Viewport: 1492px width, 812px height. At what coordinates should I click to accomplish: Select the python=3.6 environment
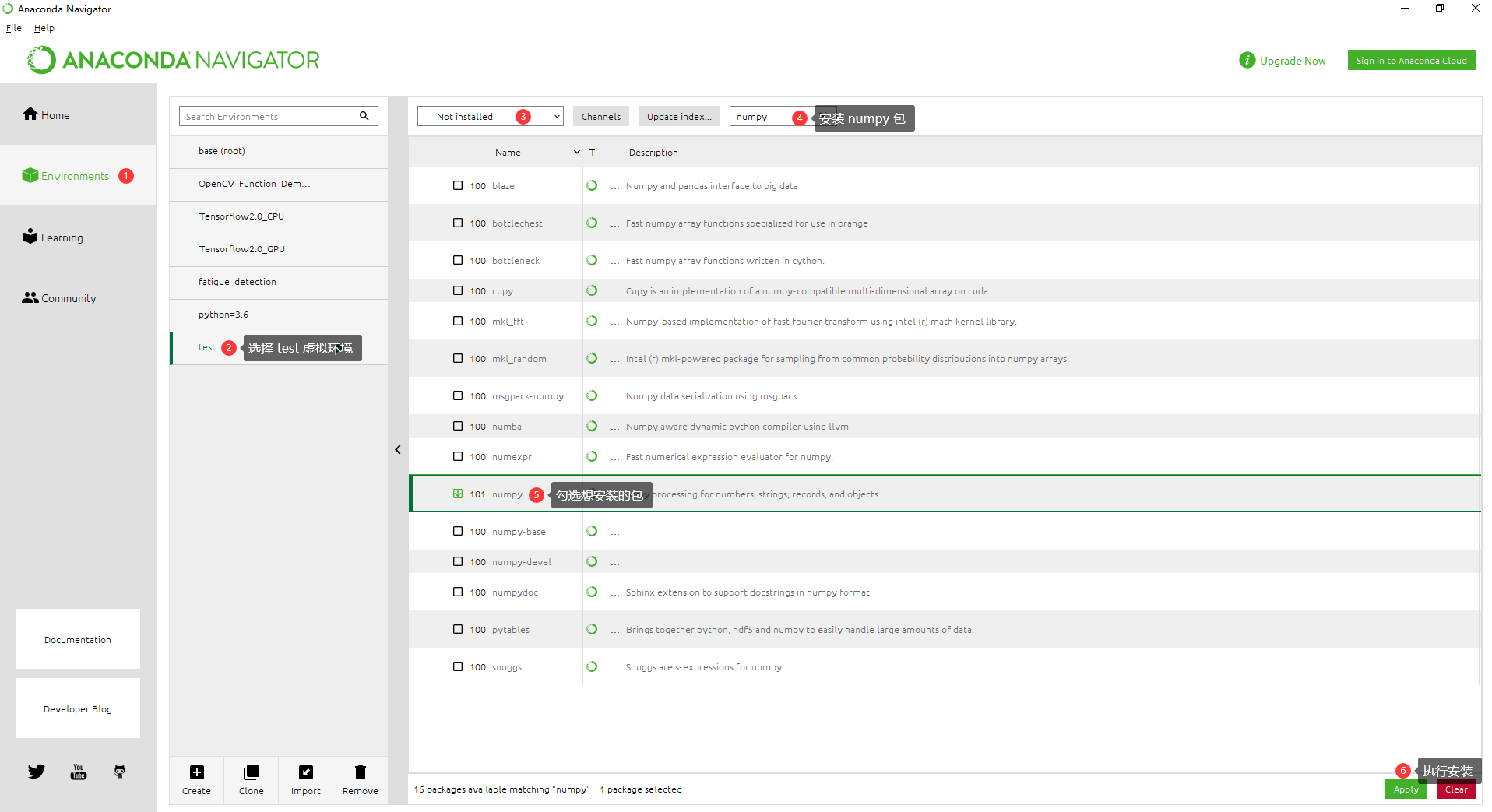pos(279,315)
